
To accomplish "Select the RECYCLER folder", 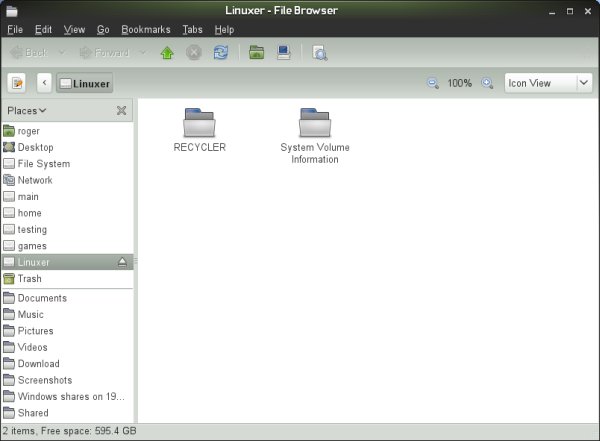I will [x=199, y=130].
